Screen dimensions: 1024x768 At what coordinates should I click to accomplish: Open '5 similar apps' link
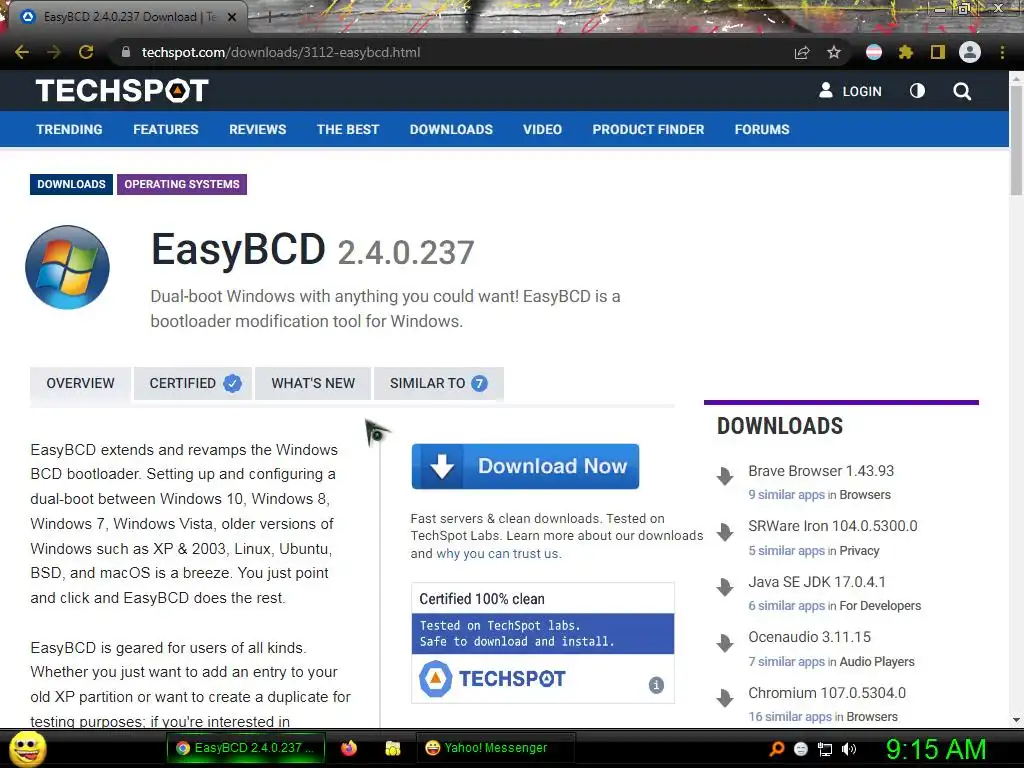[786, 551]
